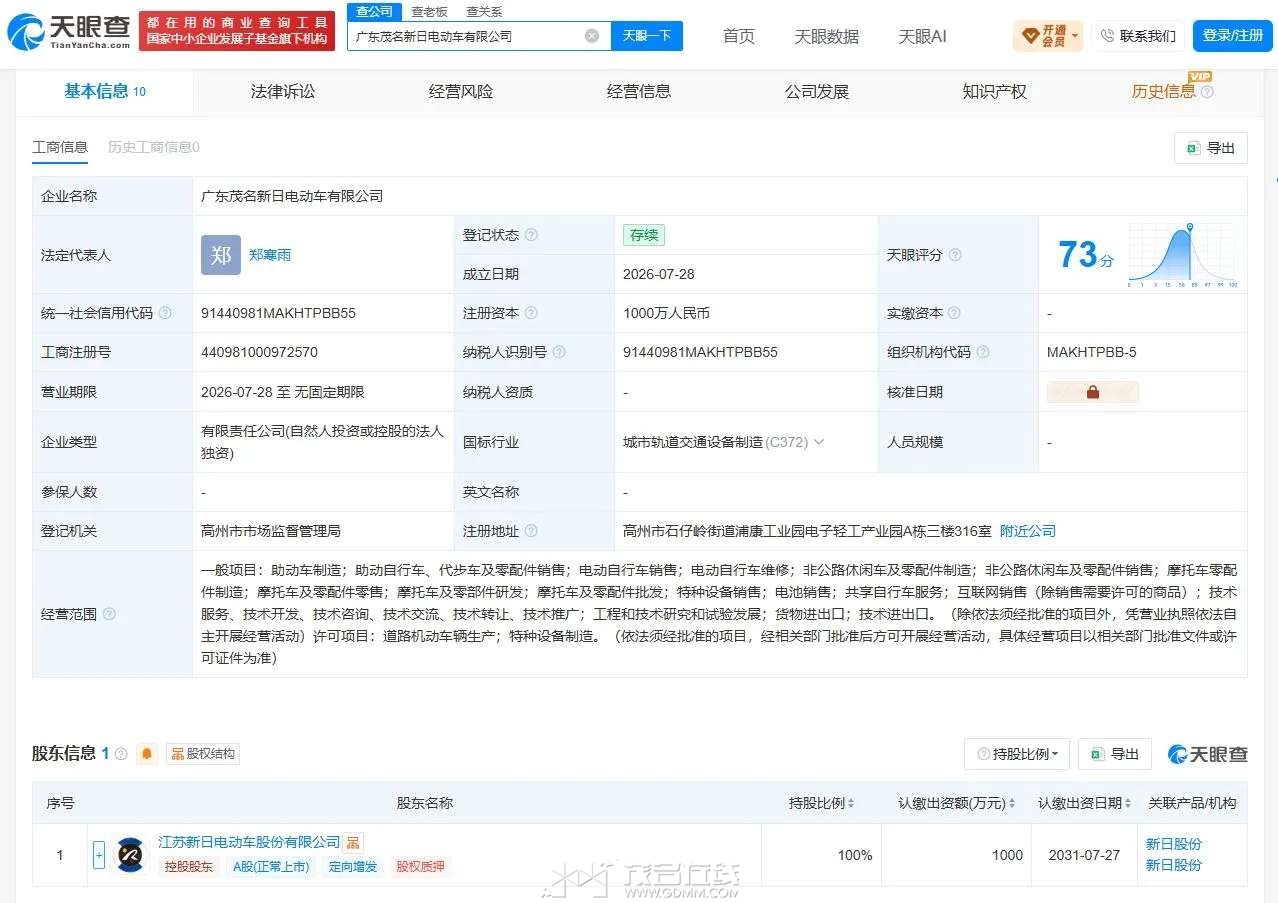
Task: Expand the shareholder row plus icon
Action: coord(98,855)
